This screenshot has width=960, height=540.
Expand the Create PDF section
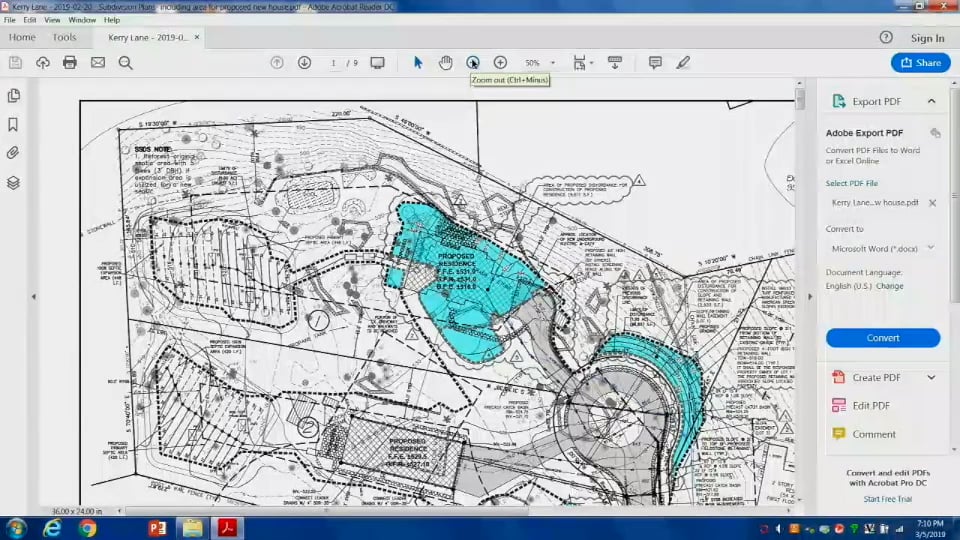[931, 377]
